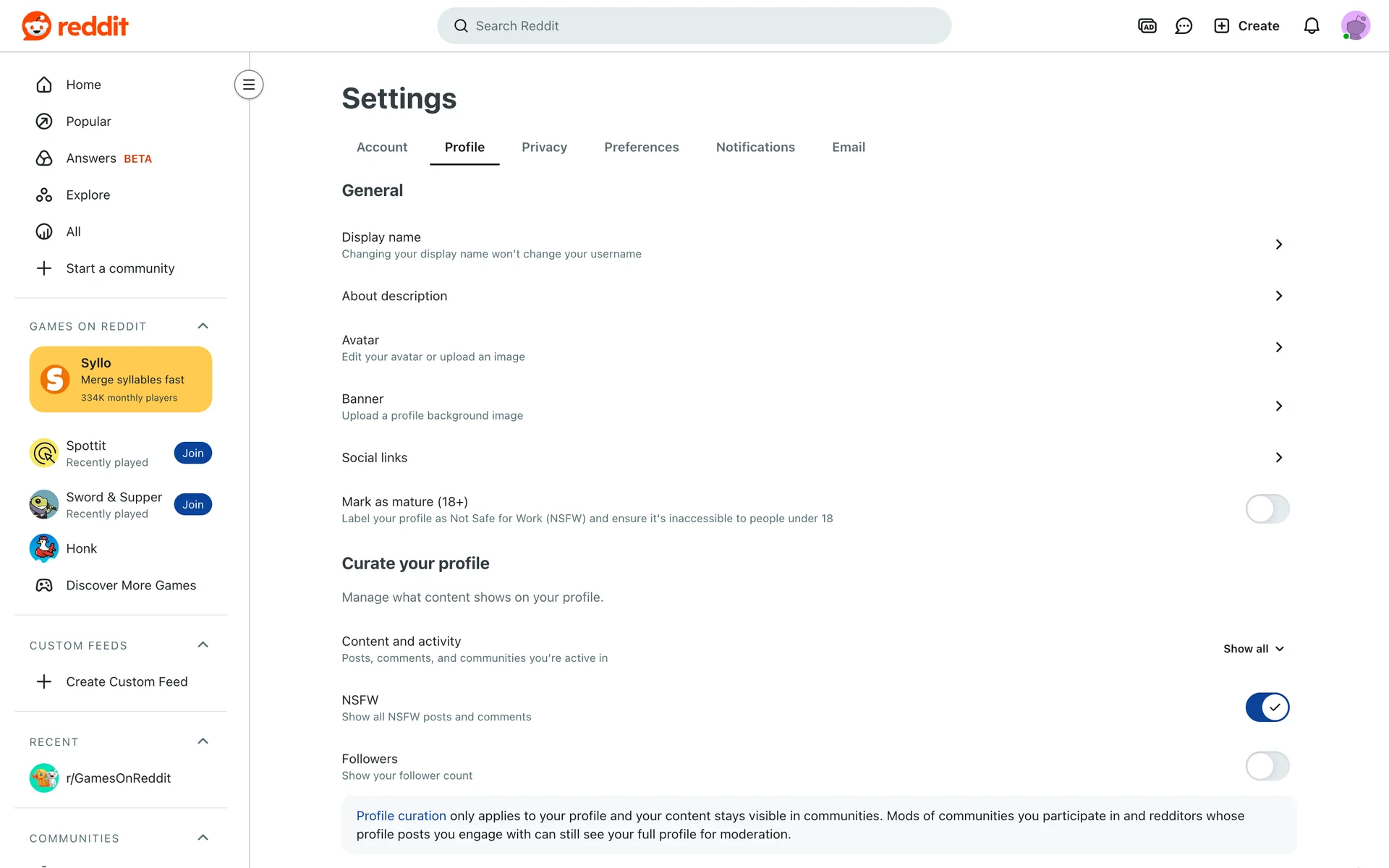Click the Search Reddit field

pos(694,26)
